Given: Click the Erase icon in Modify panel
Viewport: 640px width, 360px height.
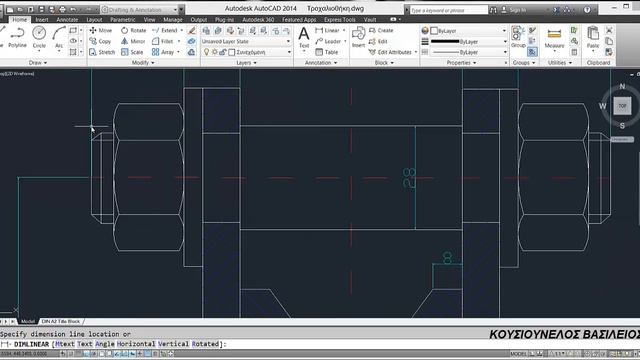Looking at the screenshot, I should point(191,30).
